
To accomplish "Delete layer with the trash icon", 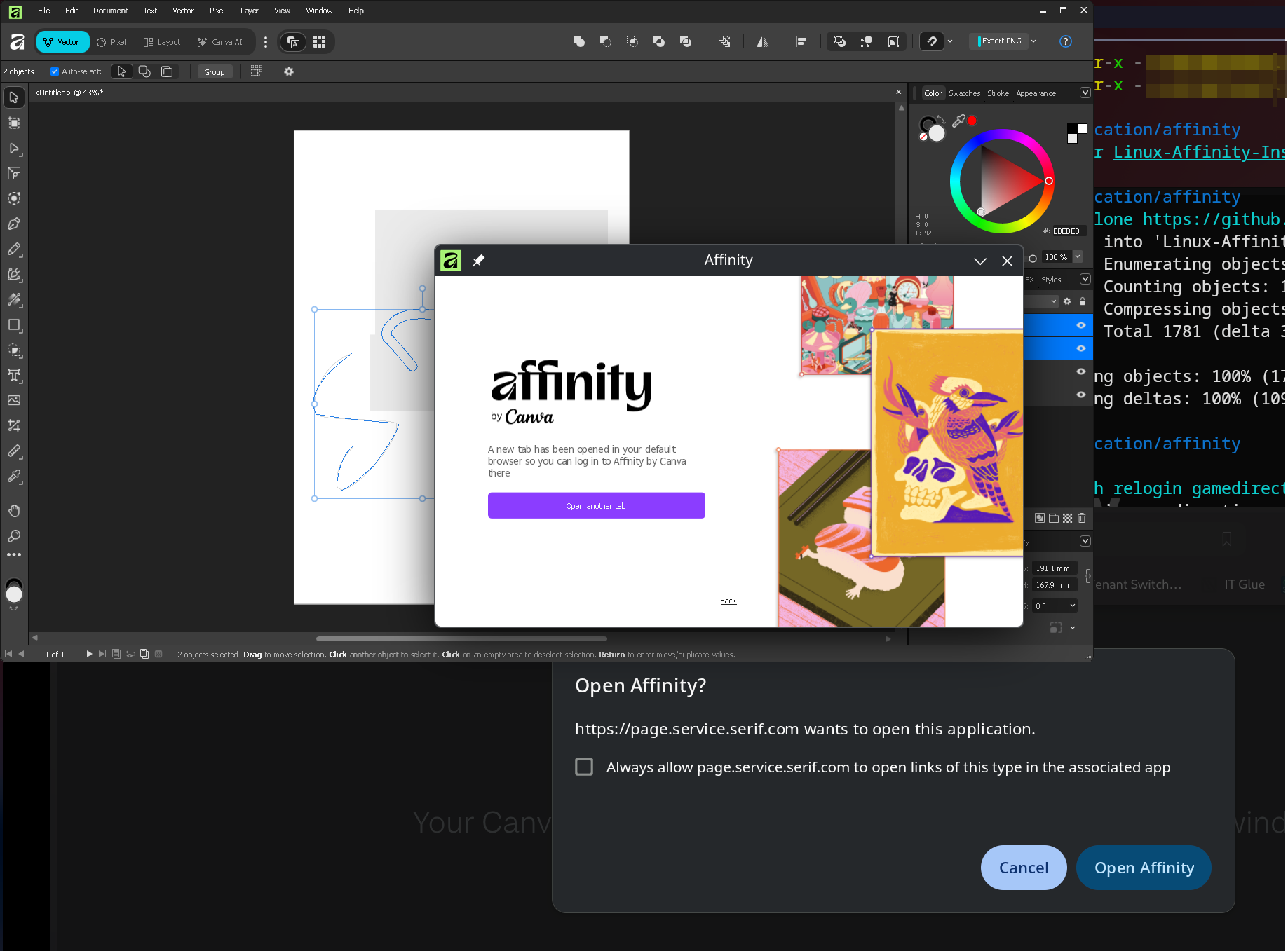I will [1082, 518].
